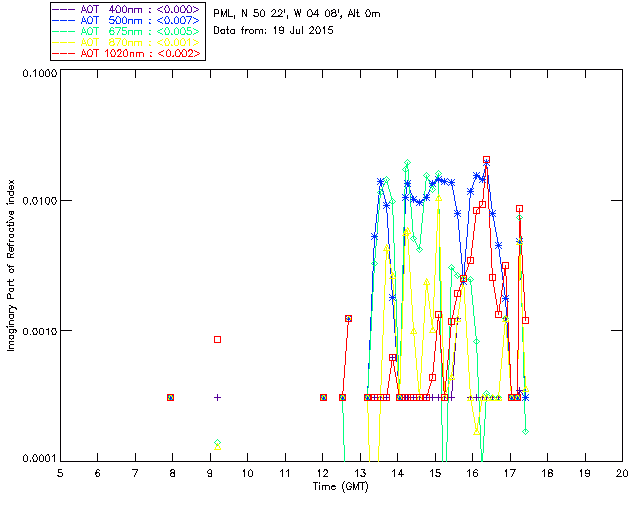640x512 pixels.
Task: Click the x-axis tick label 20
Action: (x=622, y=472)
